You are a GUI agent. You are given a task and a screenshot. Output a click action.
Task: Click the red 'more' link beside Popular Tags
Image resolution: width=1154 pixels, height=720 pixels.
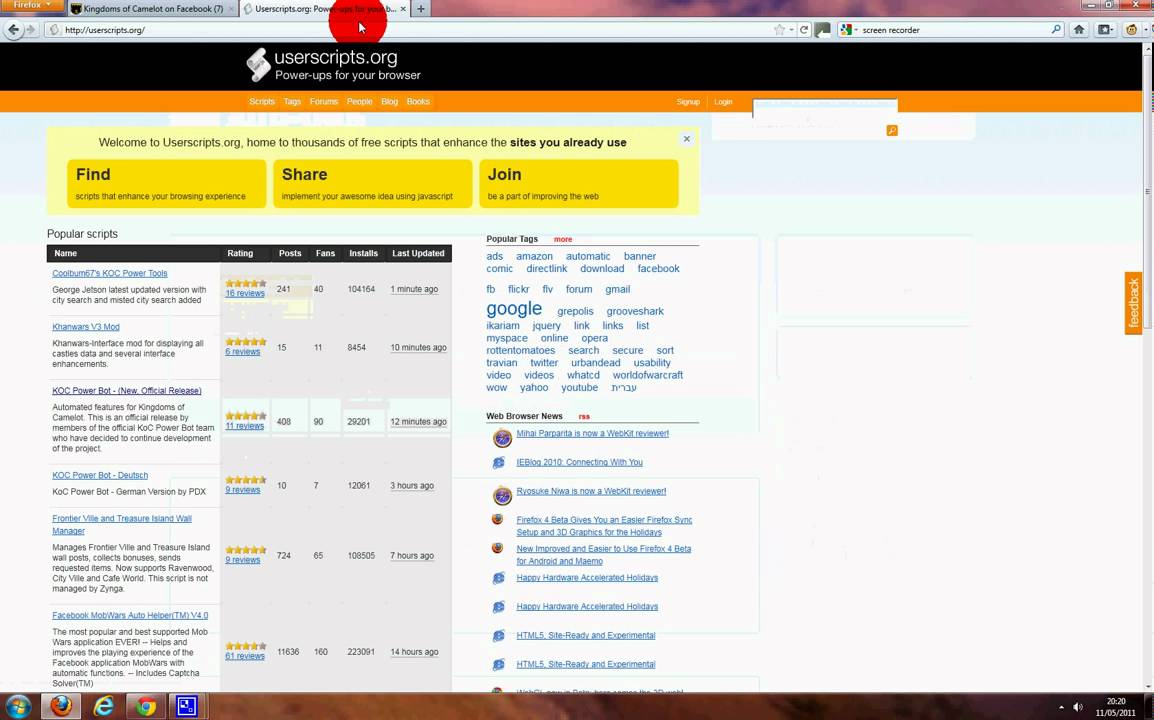tap(563, 239)
